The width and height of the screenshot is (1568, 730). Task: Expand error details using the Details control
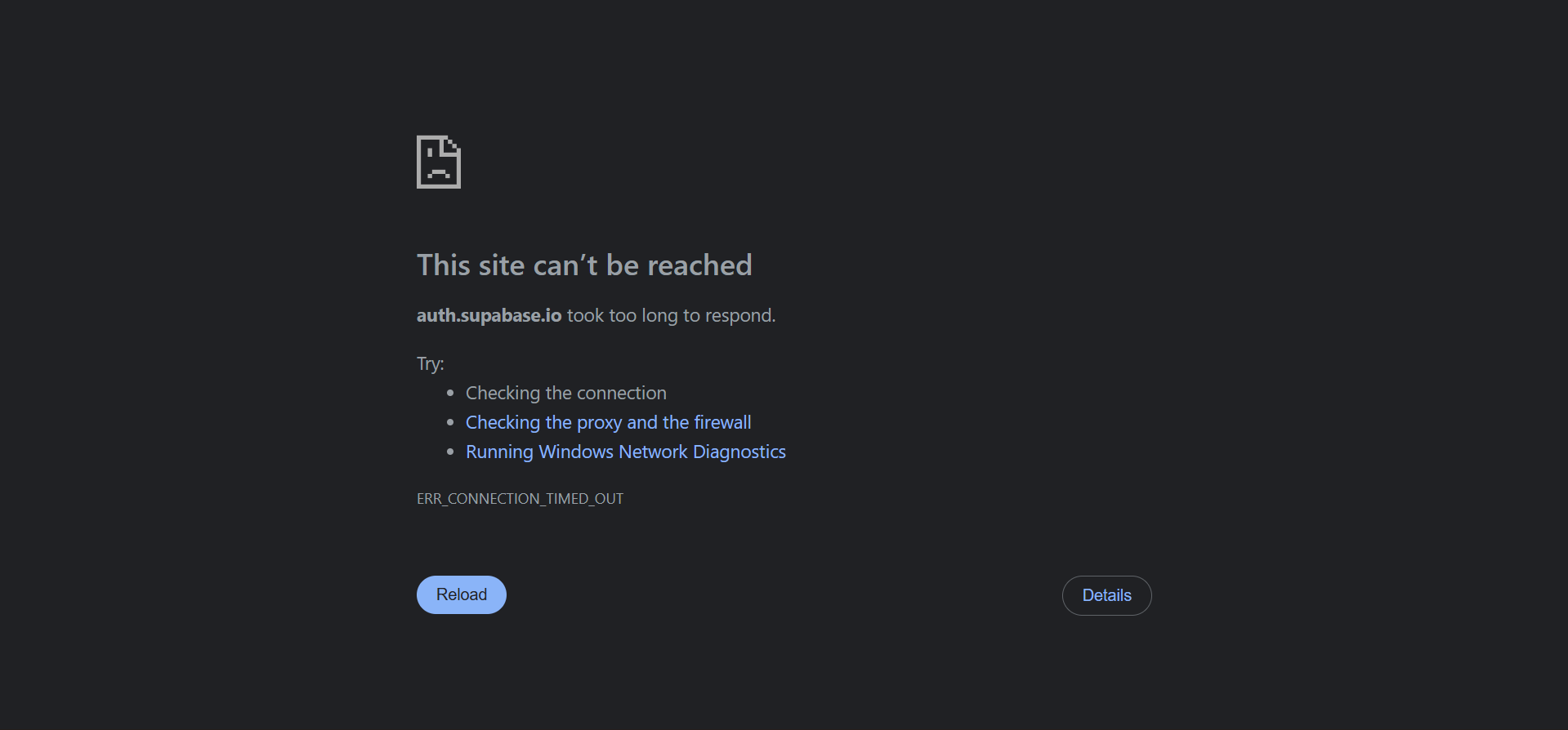pos(1106,595)
